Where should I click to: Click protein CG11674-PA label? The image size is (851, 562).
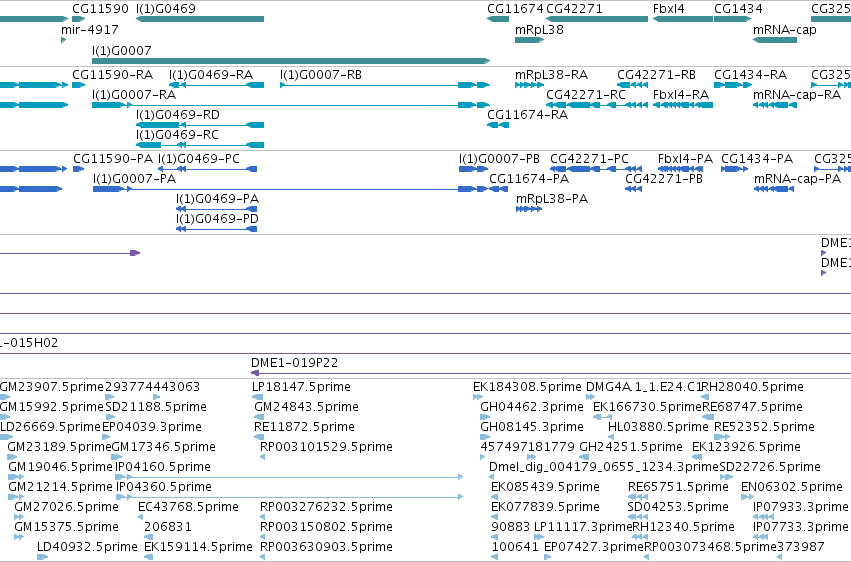click(529, 179)
